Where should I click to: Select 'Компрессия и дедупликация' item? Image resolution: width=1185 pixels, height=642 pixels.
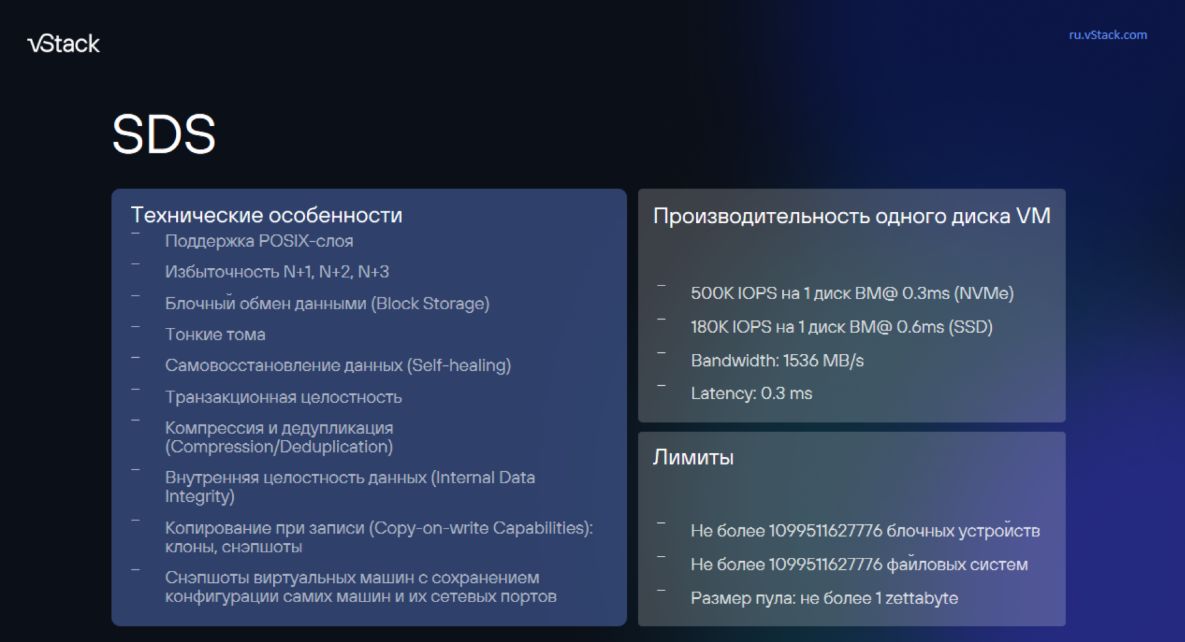[279, 437]
